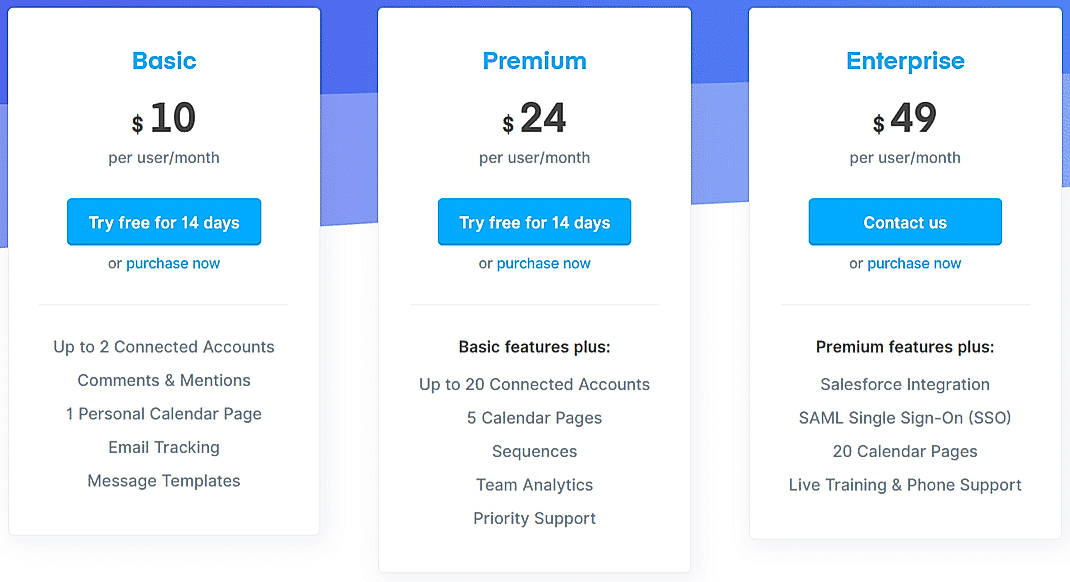This screenshot has height=582, width=1070.
Task: Click the $10 price on the Basic card
Action: coord(163,118)
